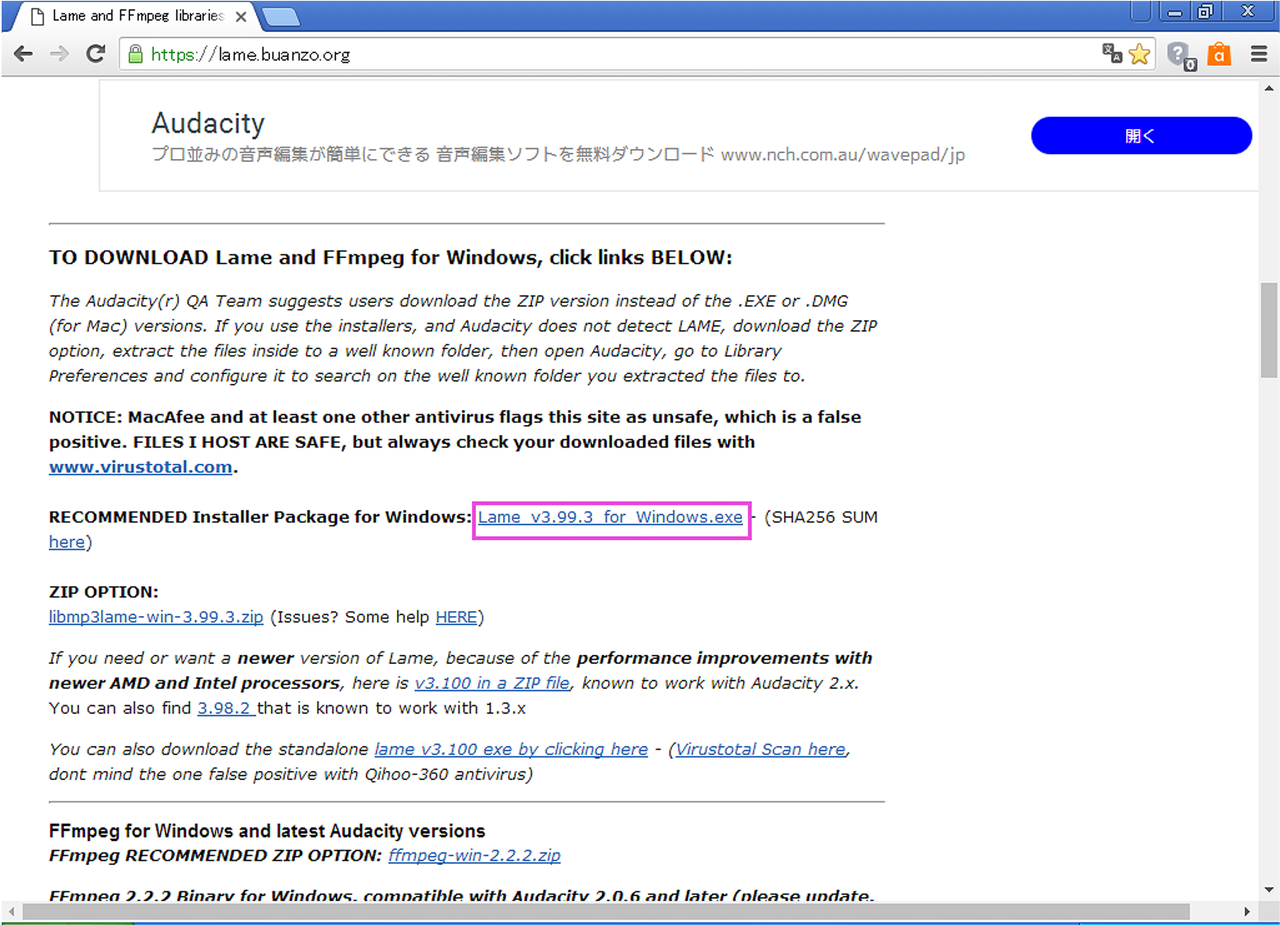1280x925 pixels.
Task: Click the ad URL www.nch.com.au/wavepad/jp
Action: click(x=843, y=155)
